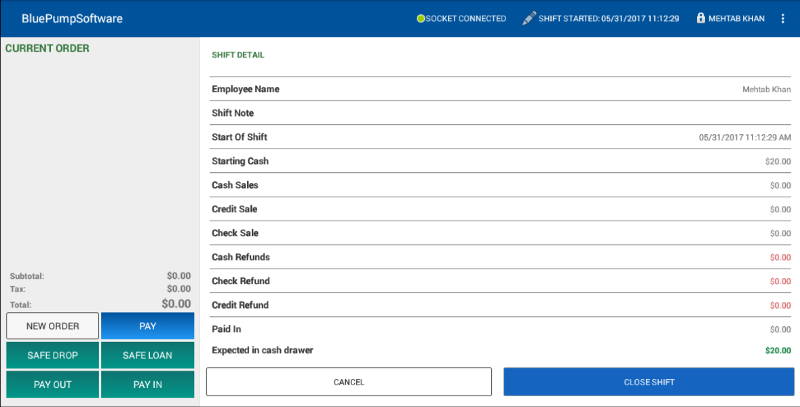Click the Check Sale $0.00 value
The width and height of the screenshot is (800, 407).
pyautogui.click(x=780, y=233)
